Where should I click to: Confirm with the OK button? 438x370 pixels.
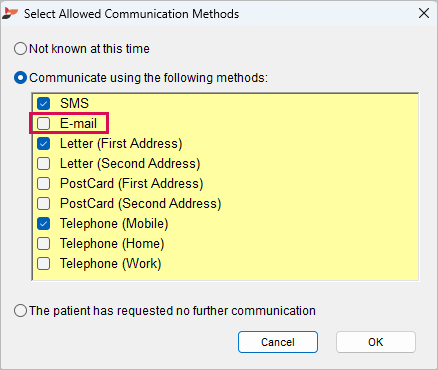coord(376,342)
